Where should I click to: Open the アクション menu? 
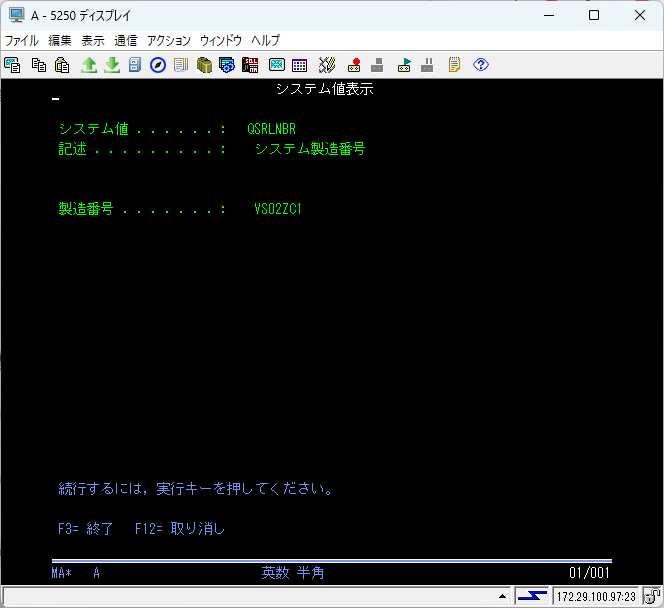[169, 41]
